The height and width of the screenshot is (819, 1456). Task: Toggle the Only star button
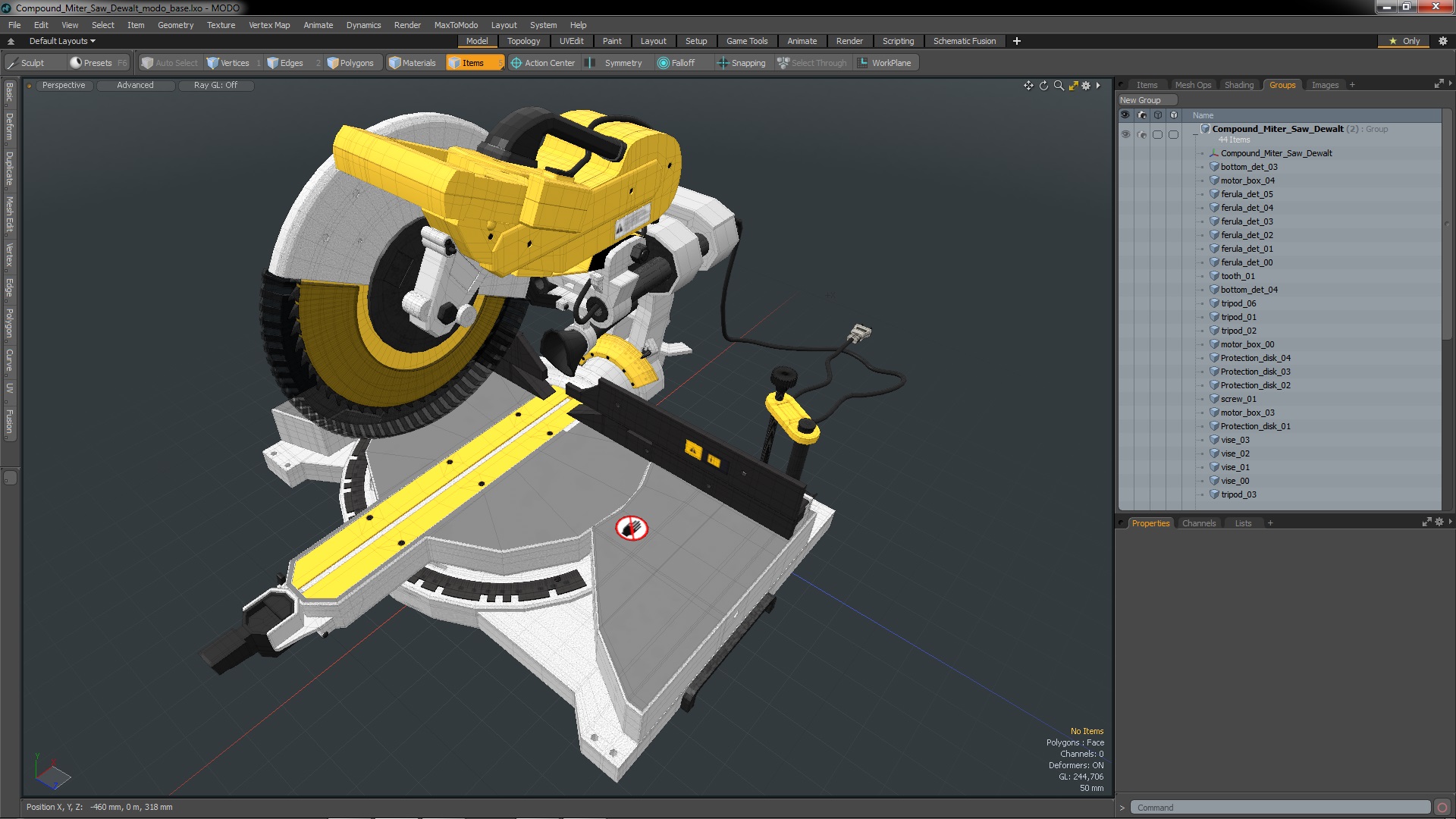click(x=1404, y=41)
